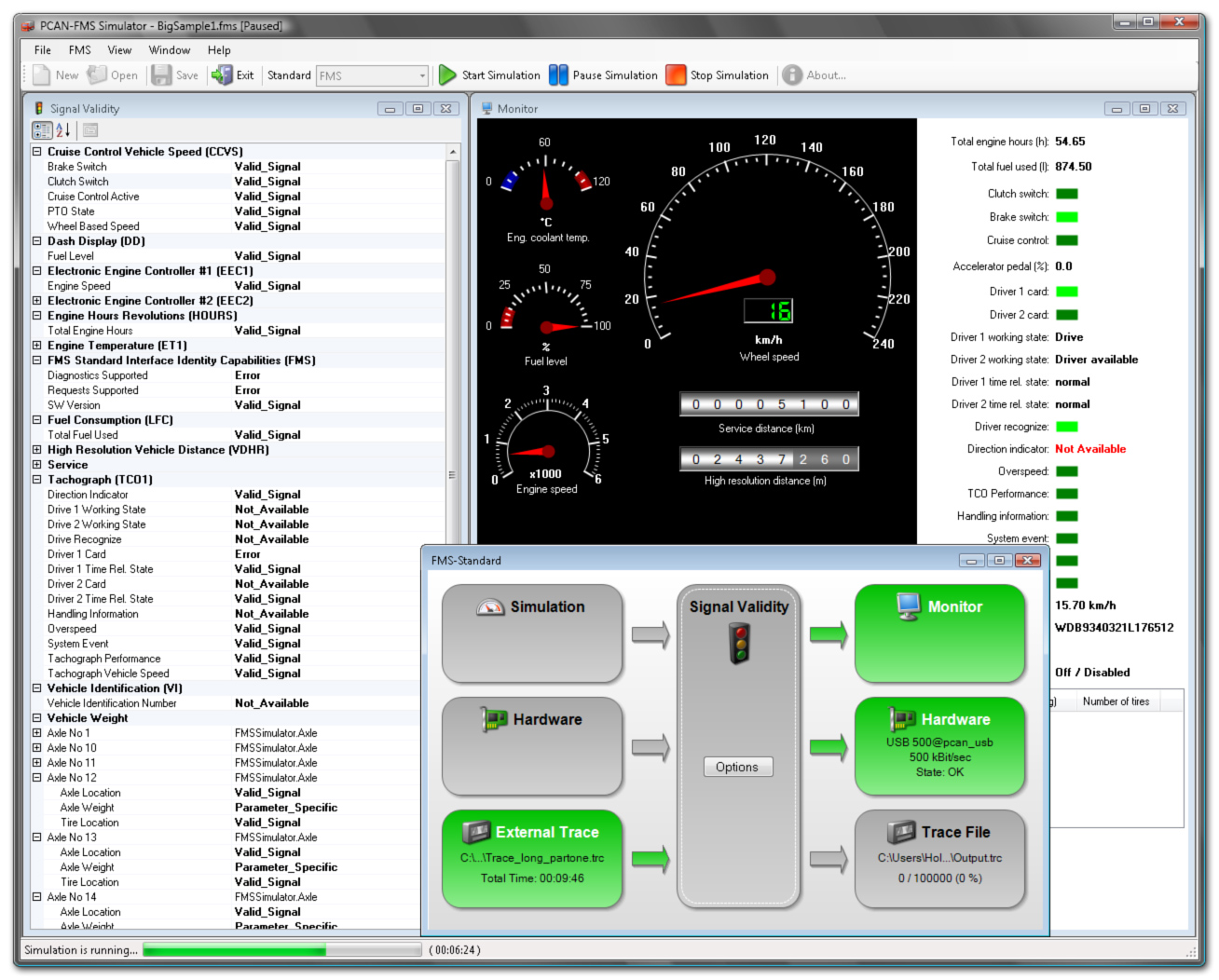The height and width of the screenshot is (980, 1219).
Task: Click the traffic light Signal Validity icon
Action: [739, 644]
